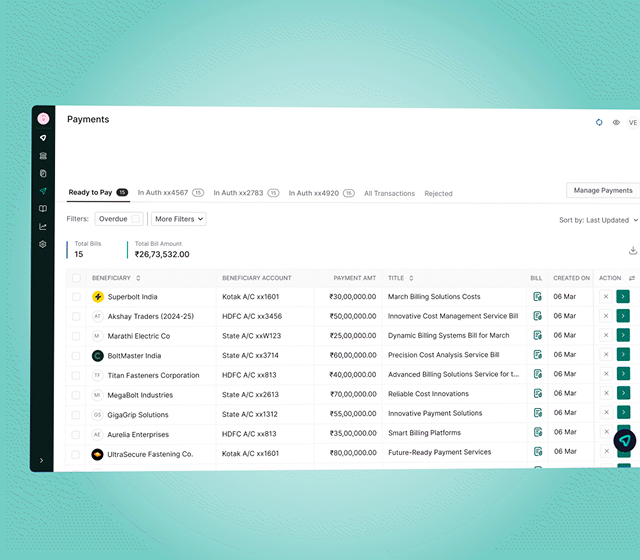
Task: Open the VE user avatar
Action: pos(633,122)
